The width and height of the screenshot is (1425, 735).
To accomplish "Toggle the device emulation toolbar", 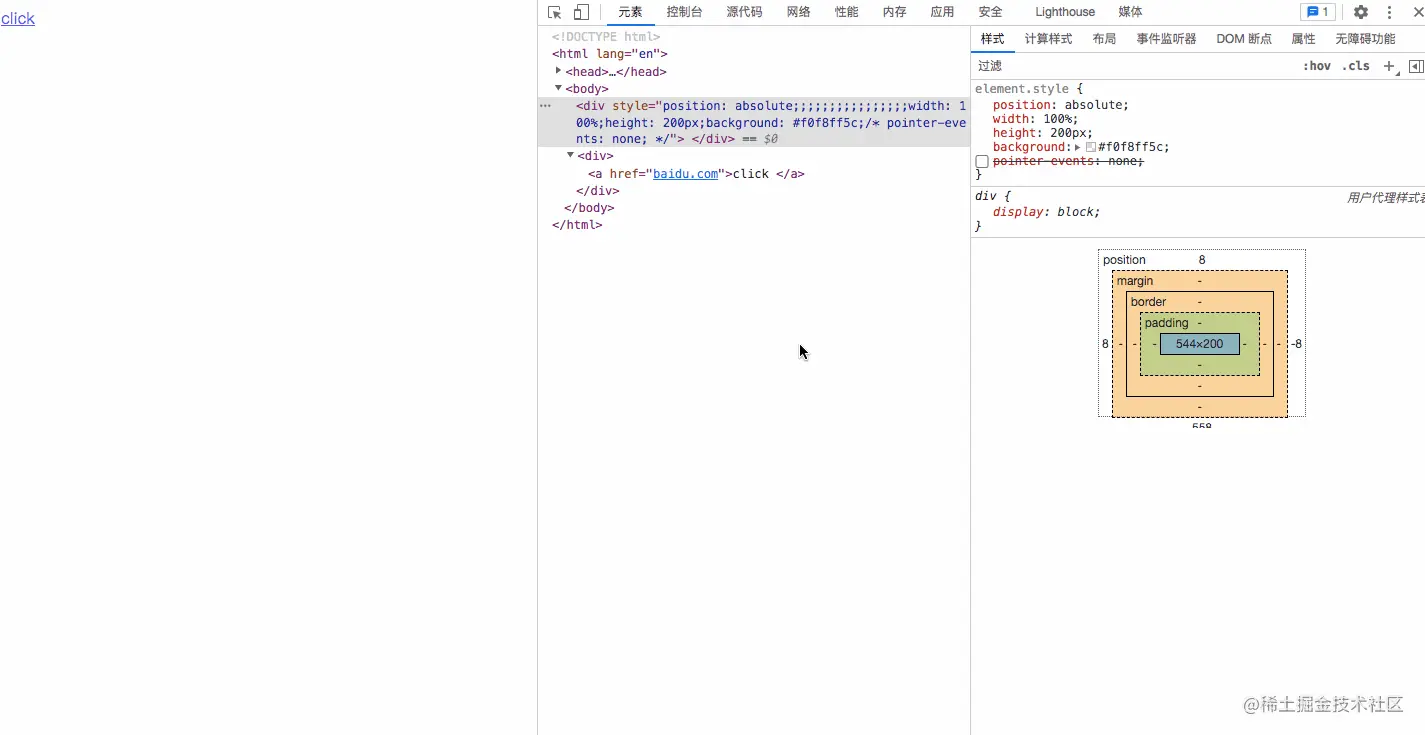I will pos(582,12).
